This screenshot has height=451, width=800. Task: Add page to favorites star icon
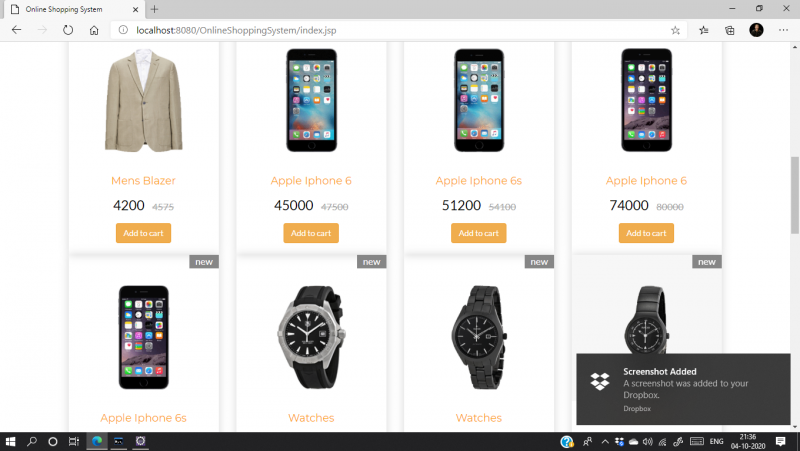coord(675,30)
